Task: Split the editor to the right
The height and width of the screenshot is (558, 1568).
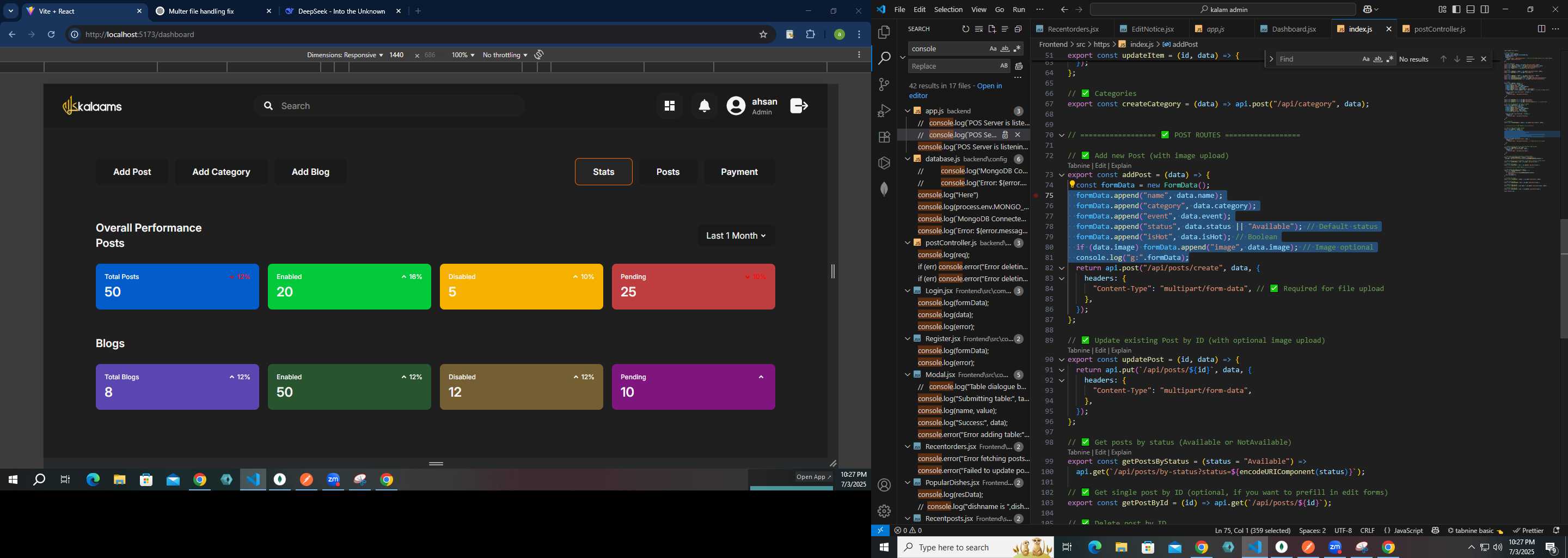Action: pyautogui.click(x=1541, y=29)
